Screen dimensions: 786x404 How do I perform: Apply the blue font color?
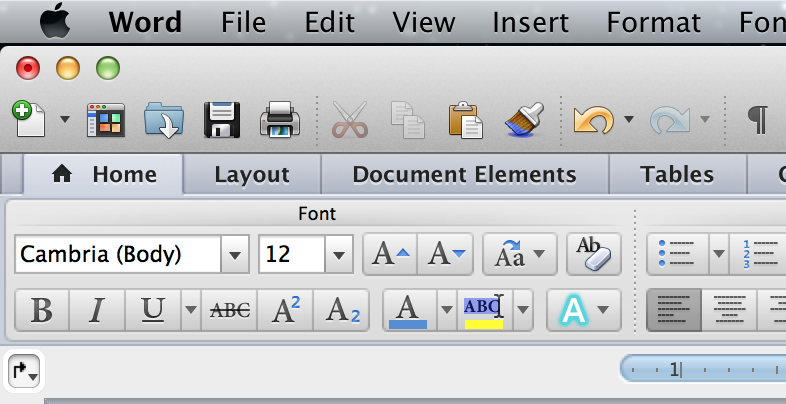click(x=409, y=310)
